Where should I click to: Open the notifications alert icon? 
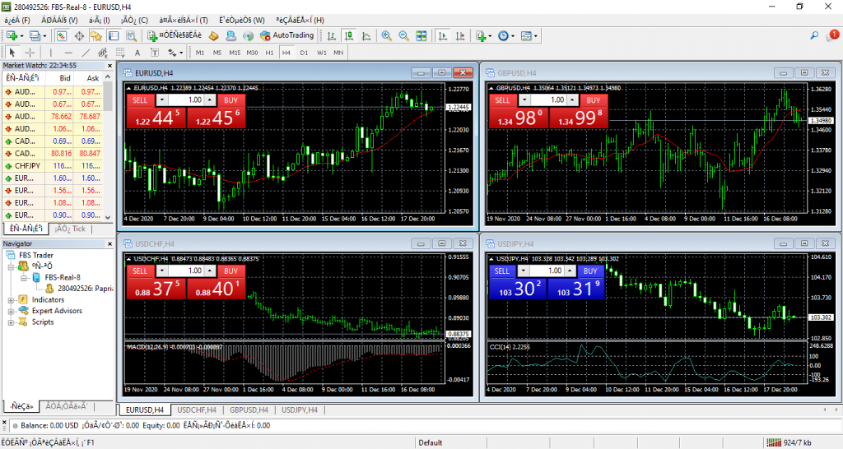pyautogui.click(x=834, y=35)
